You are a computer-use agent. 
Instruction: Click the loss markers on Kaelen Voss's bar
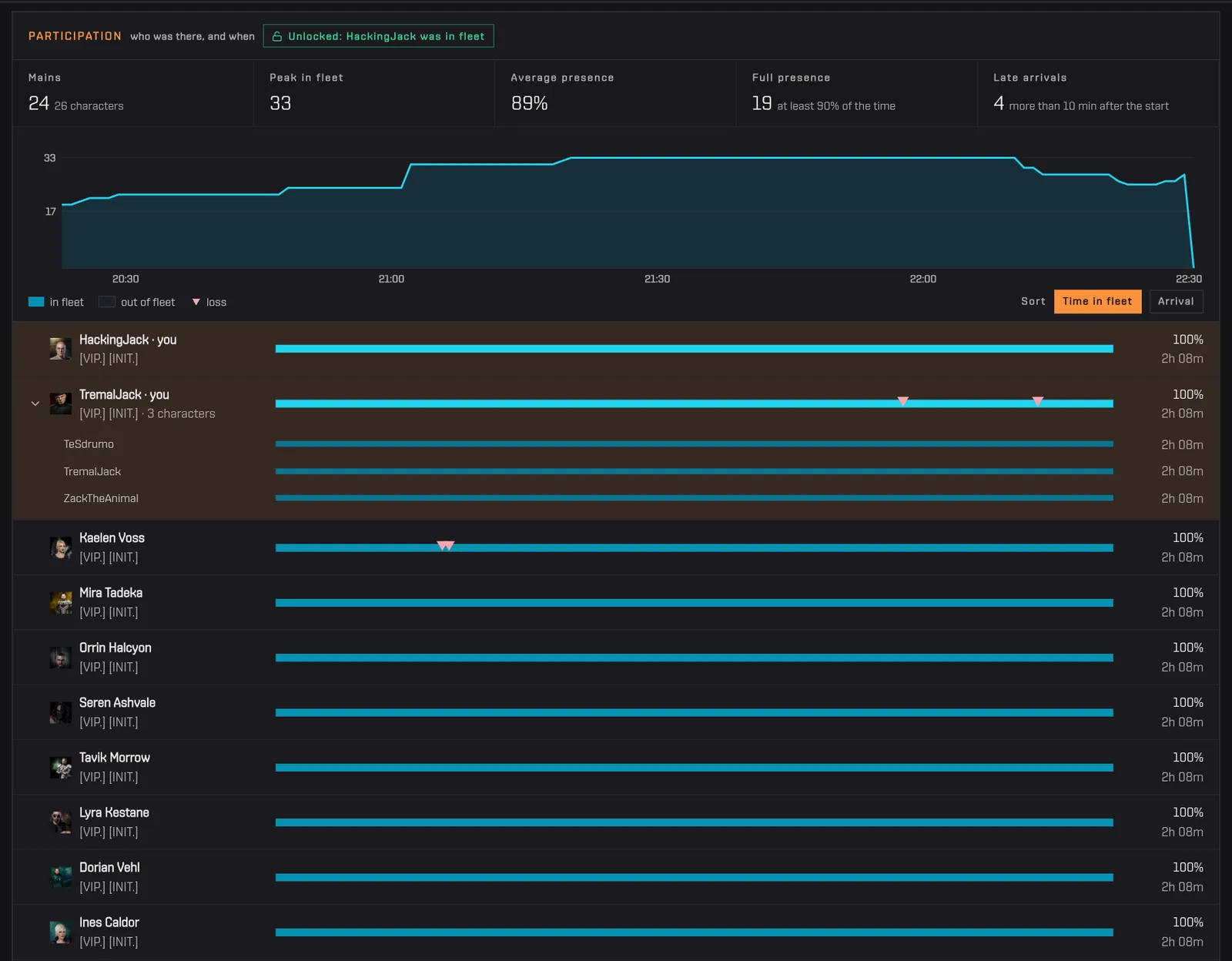click(x=446, y=546)
